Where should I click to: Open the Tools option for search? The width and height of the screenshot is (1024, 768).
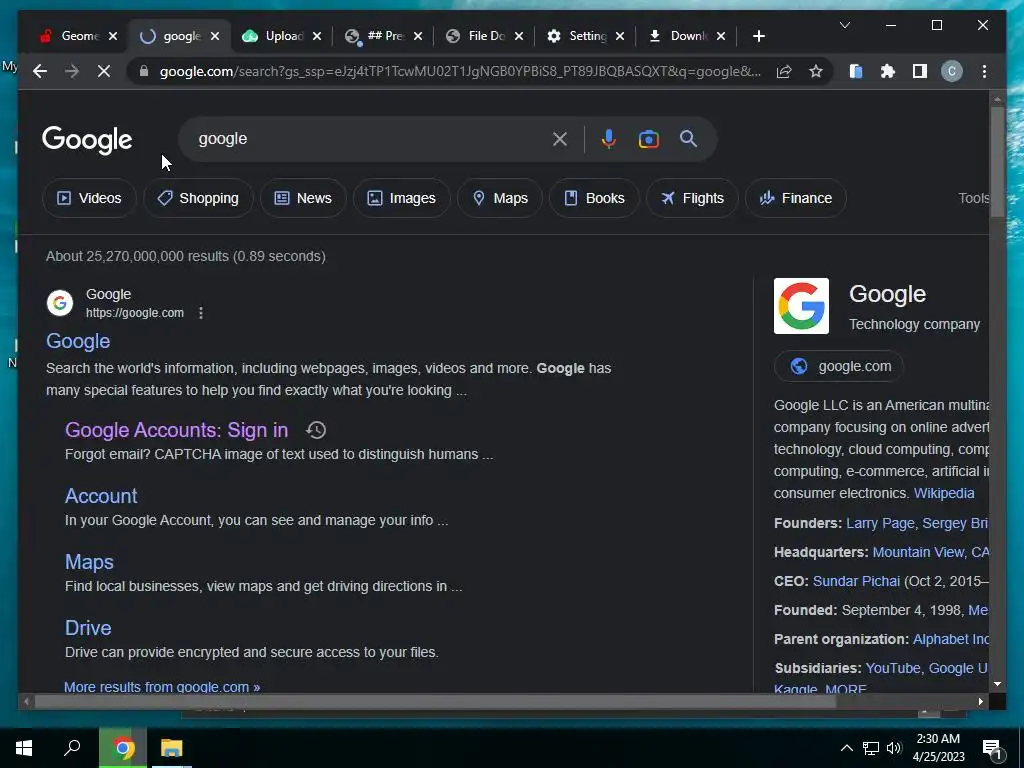[x=973, y=198]
